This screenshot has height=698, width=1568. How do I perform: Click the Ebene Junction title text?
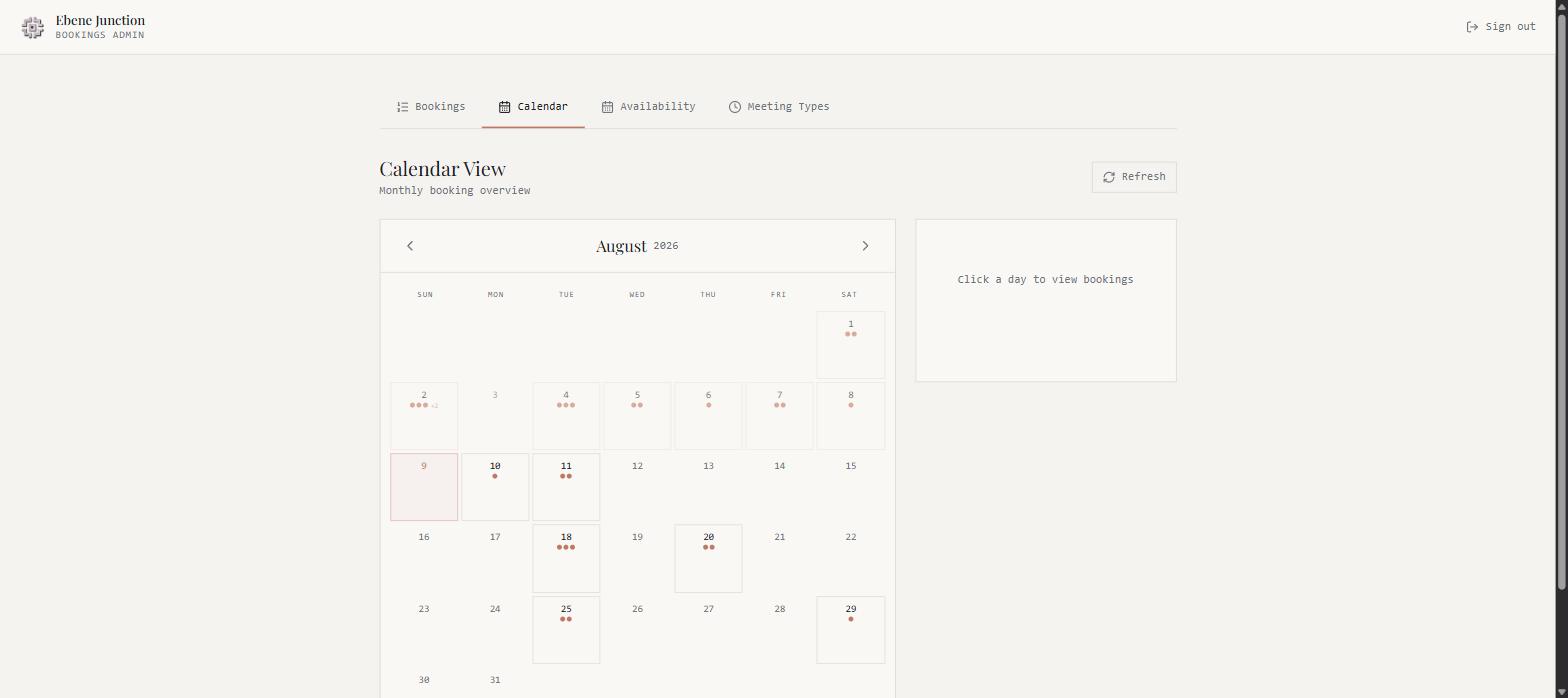(100, 20)
